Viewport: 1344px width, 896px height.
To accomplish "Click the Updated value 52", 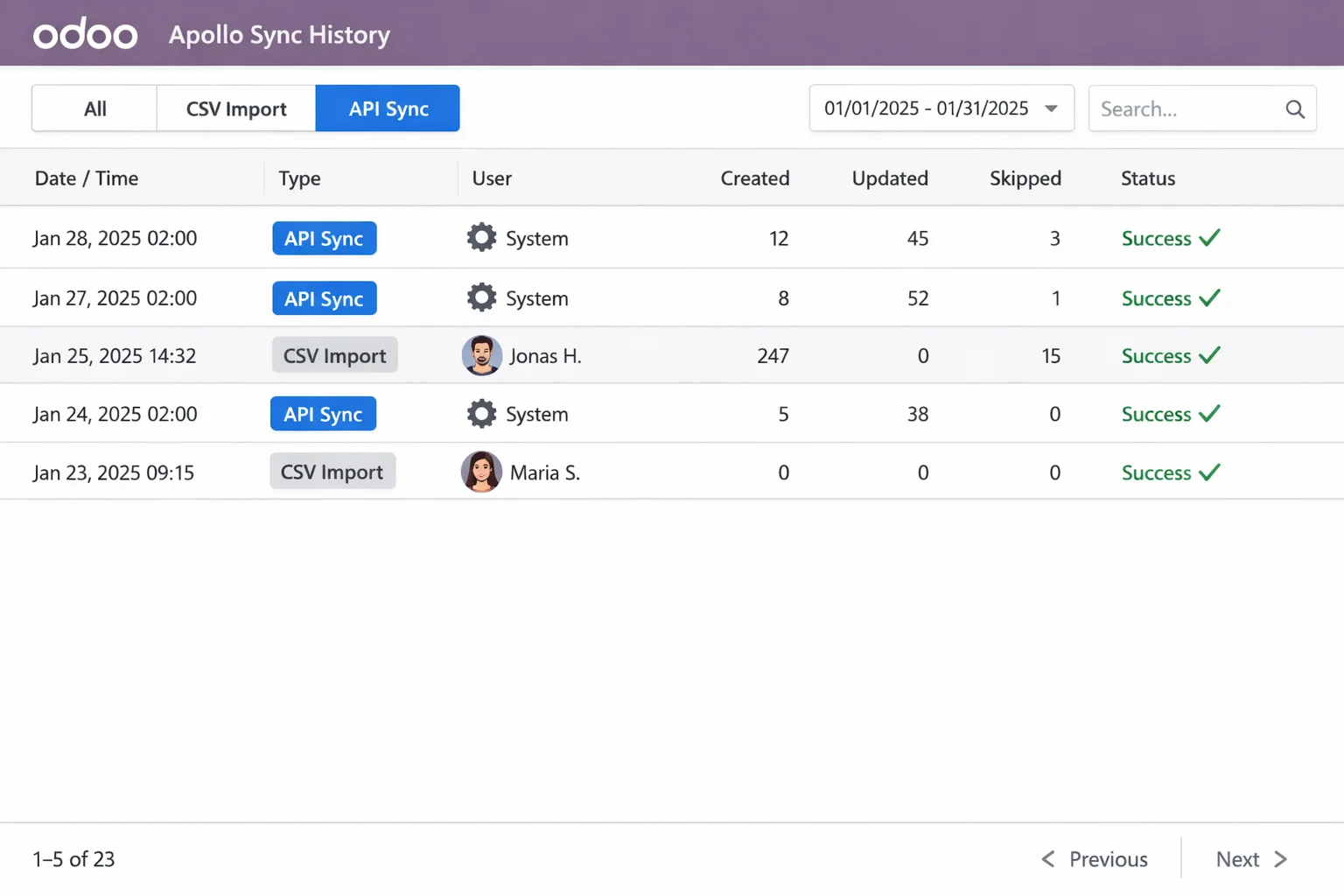I will (x=918, y=298).
